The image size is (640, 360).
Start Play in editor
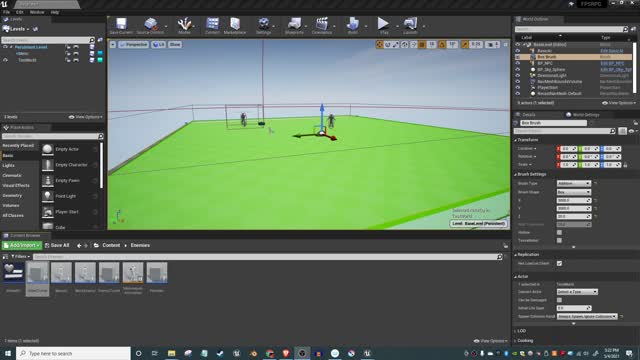(x=383, y=23)
